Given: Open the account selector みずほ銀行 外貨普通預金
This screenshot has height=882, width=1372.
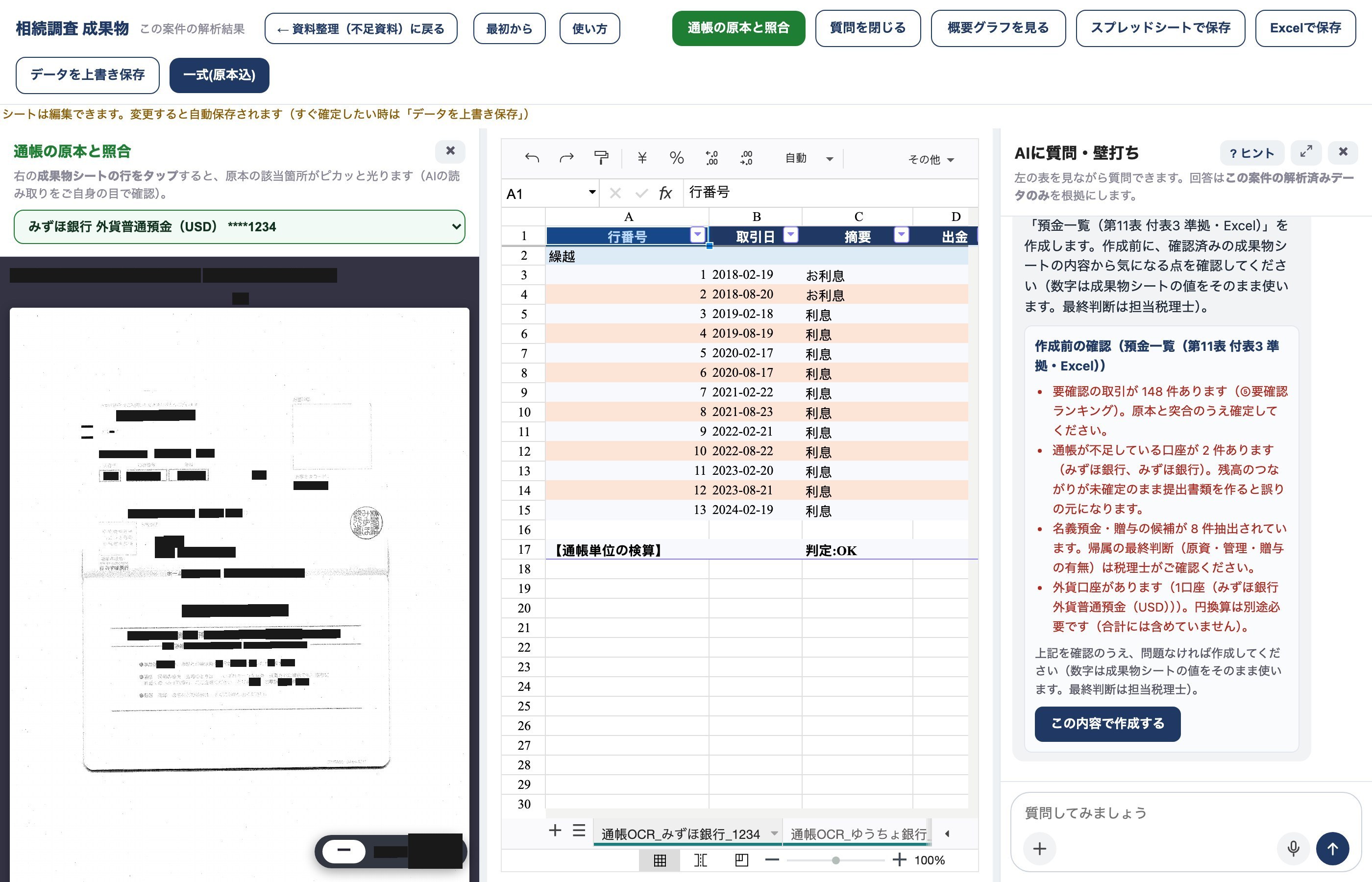Looking at the screenshot, I should (239, 227).
